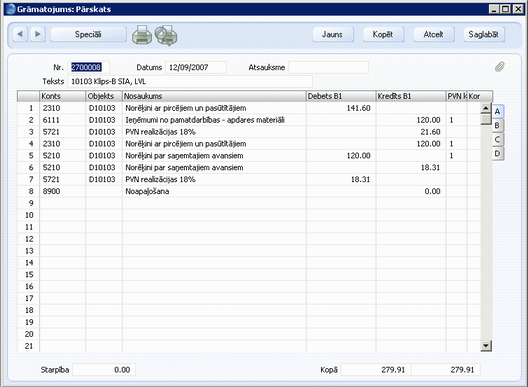Click the Objekts column header

pyautogui.click(x=104, y=96)
